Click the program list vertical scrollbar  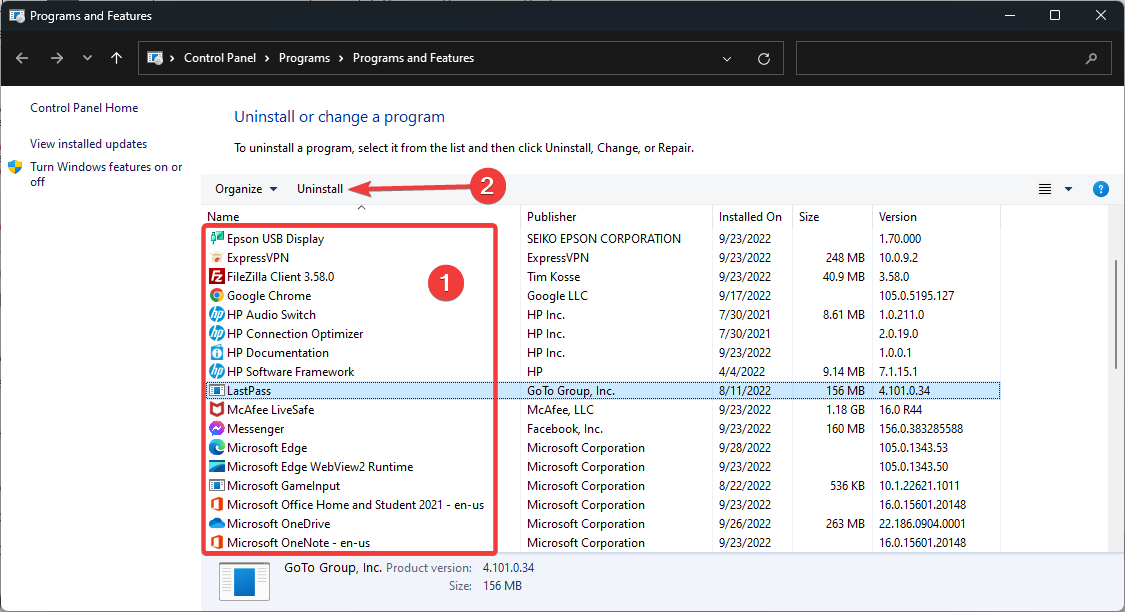1116,316
